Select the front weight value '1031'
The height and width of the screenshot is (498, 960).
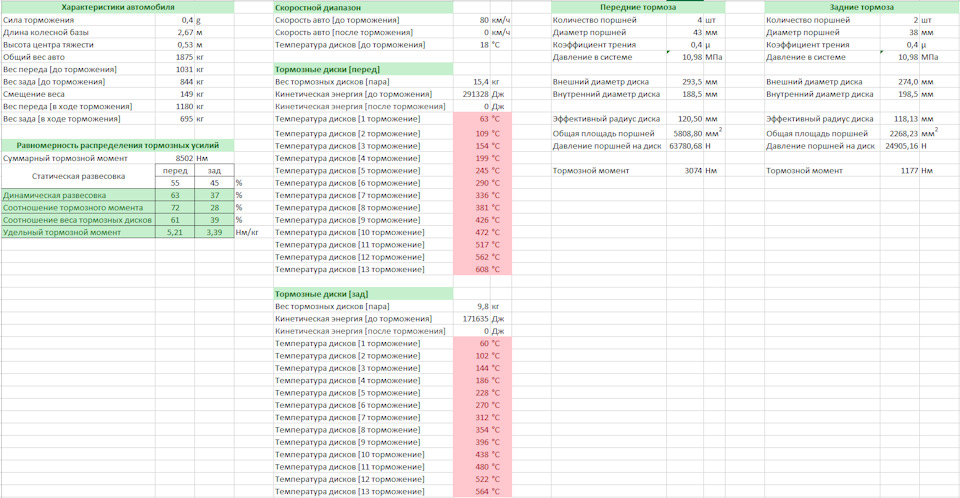tap(174, 69)
